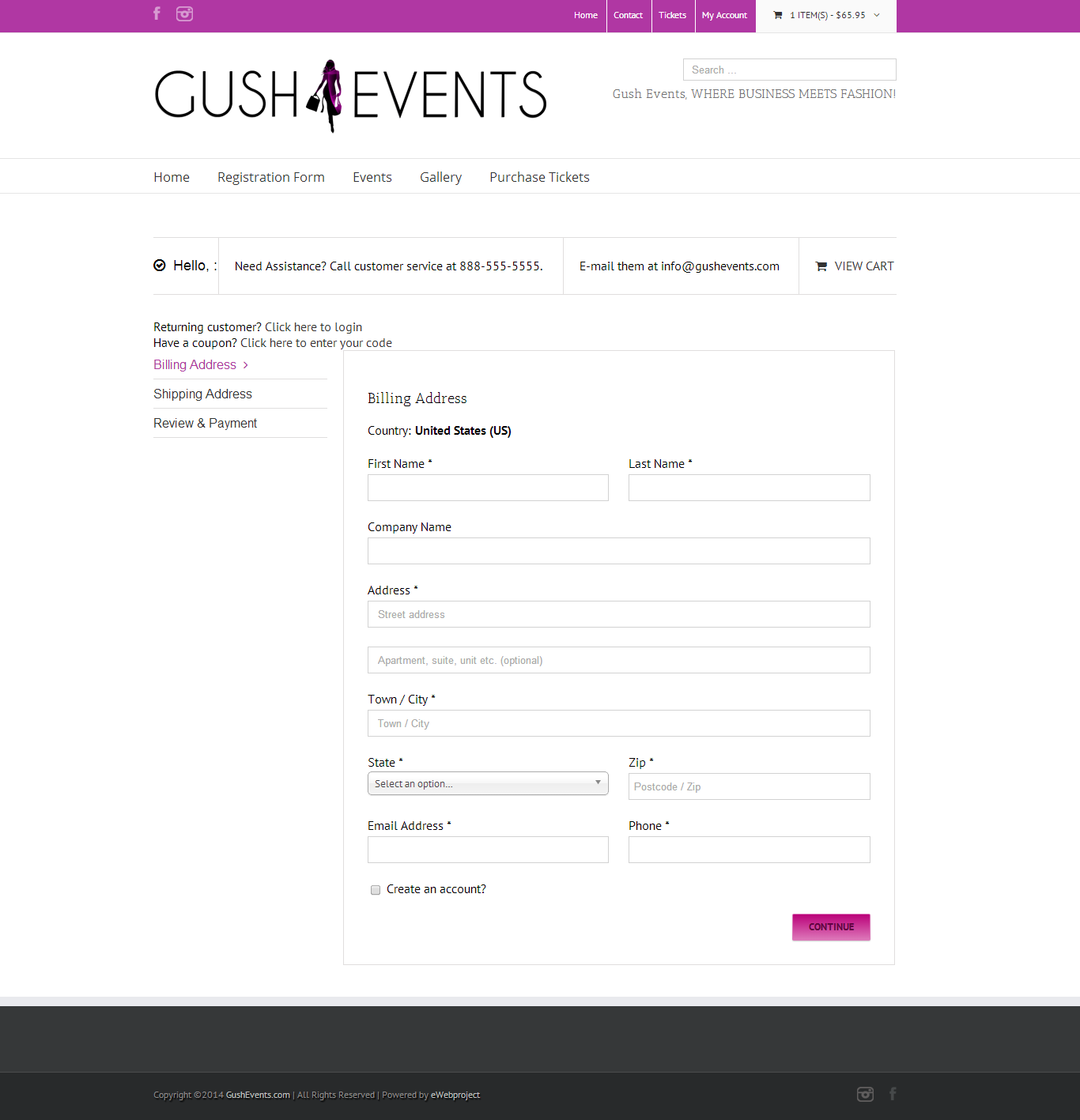Click the Gush Events logo
The width and height of the screenshot is (1080, 1120).
(x=350, y=96)
